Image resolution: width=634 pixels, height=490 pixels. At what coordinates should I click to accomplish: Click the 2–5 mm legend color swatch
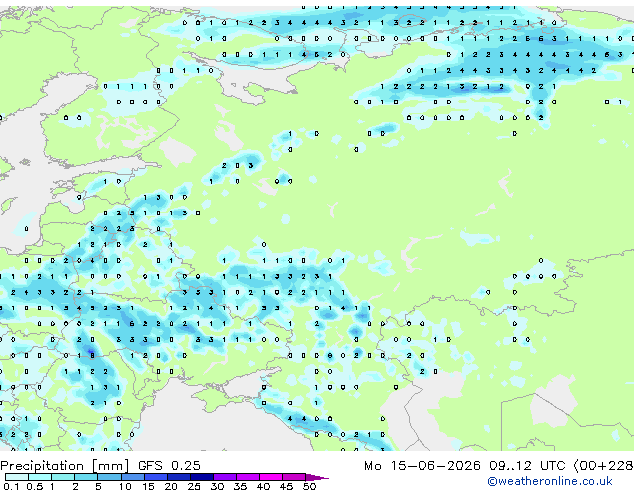[x=86, y=477]
